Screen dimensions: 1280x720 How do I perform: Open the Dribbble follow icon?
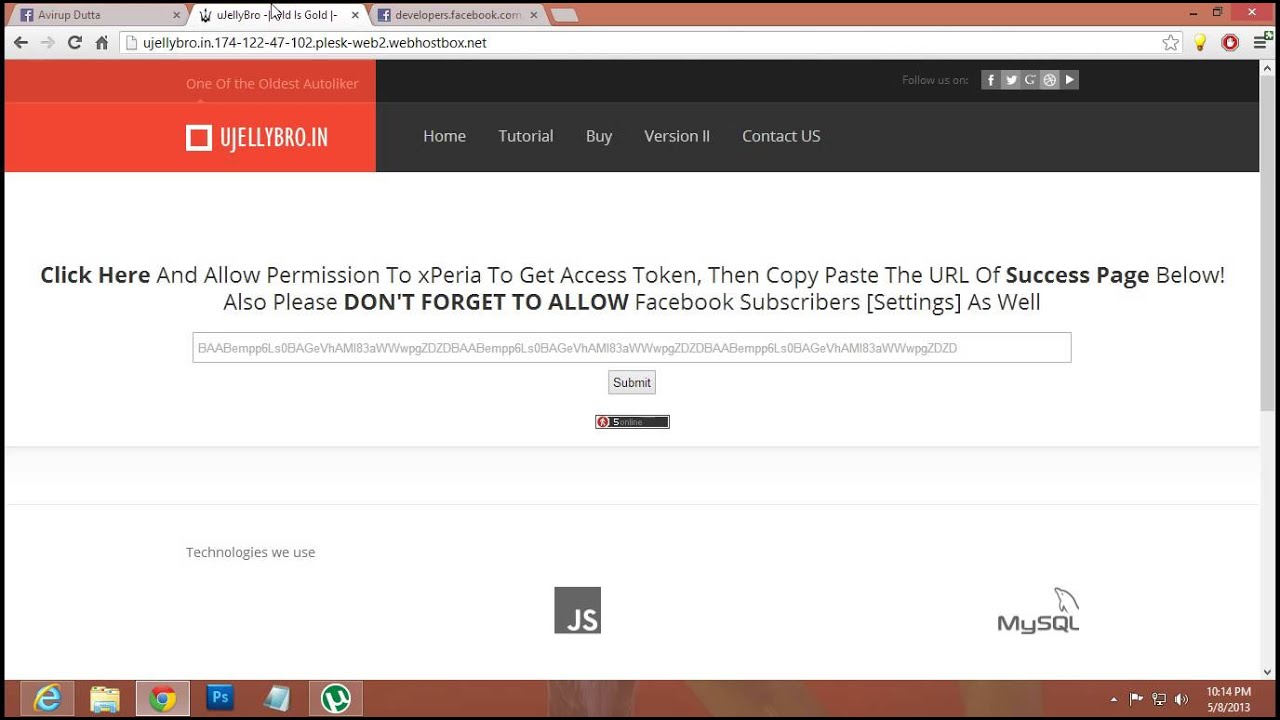click(1049, 80)
